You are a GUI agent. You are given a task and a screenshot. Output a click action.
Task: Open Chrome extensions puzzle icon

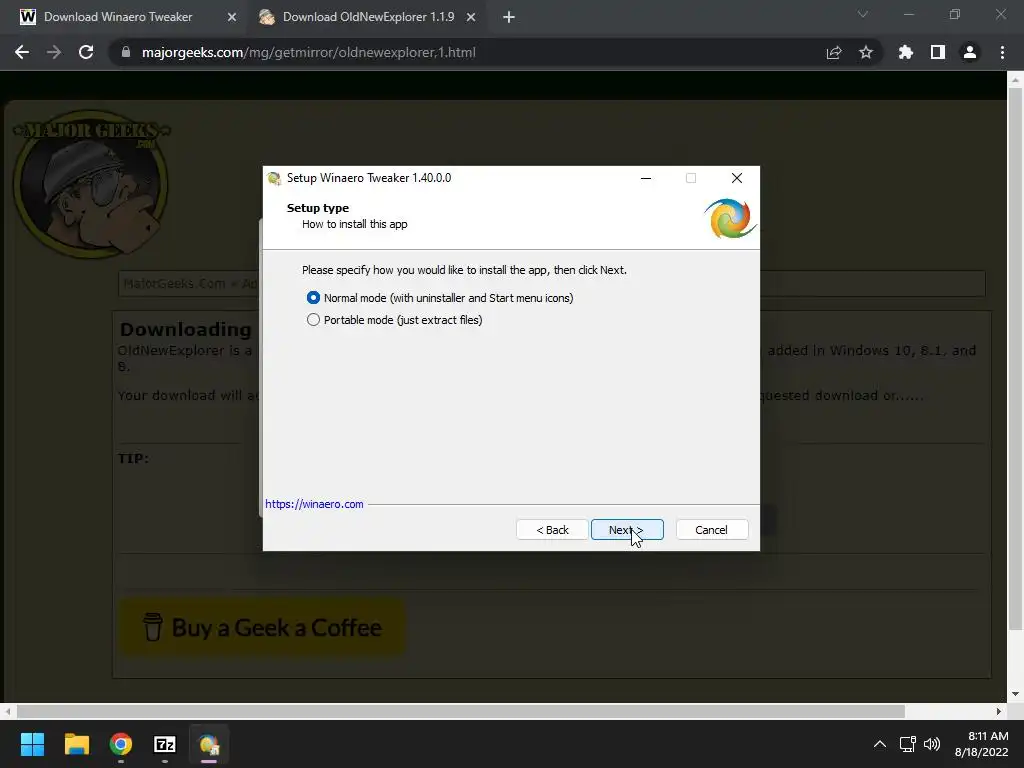point(906,52)
